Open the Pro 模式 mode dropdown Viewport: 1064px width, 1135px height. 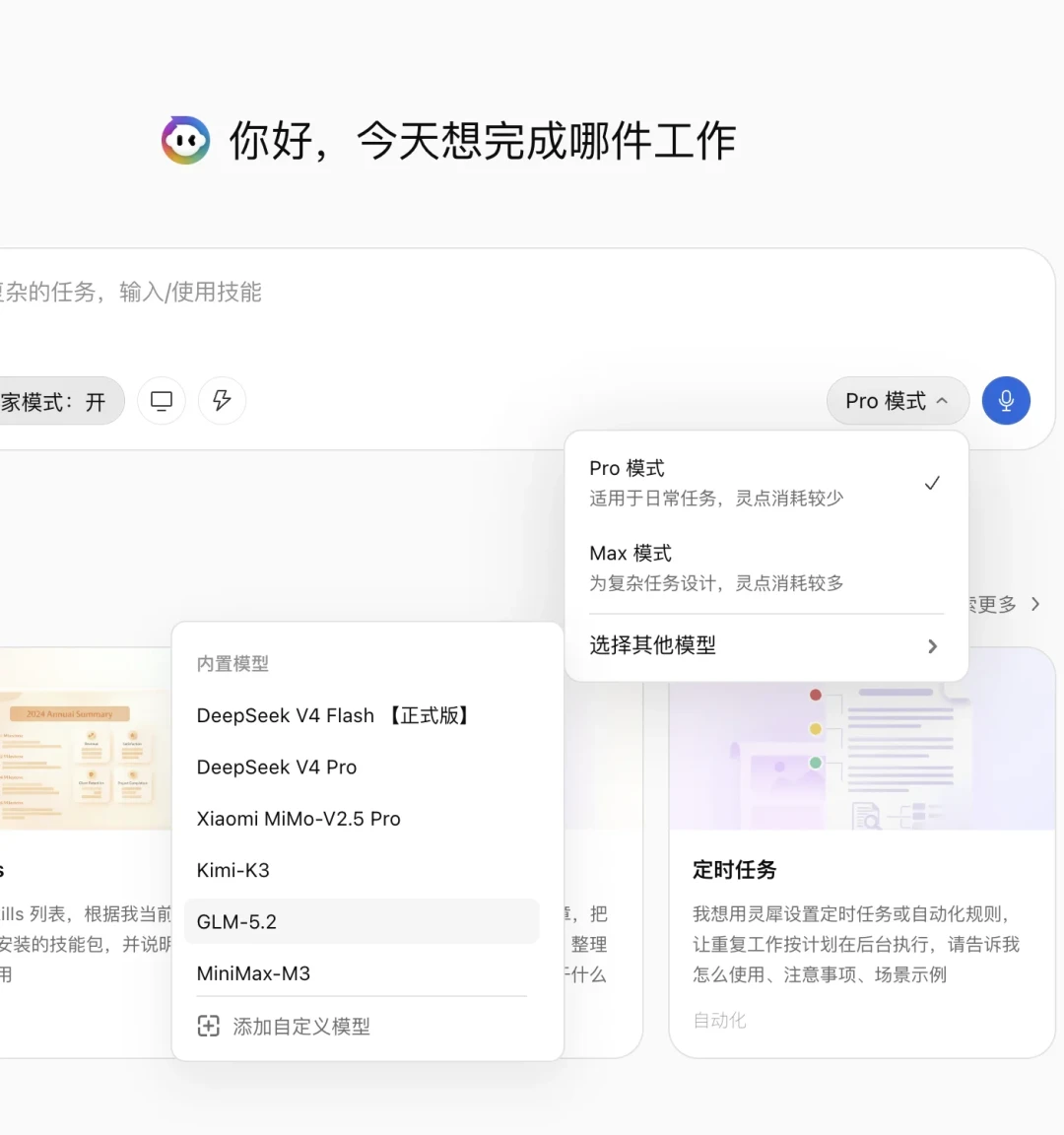pos(898,400)
